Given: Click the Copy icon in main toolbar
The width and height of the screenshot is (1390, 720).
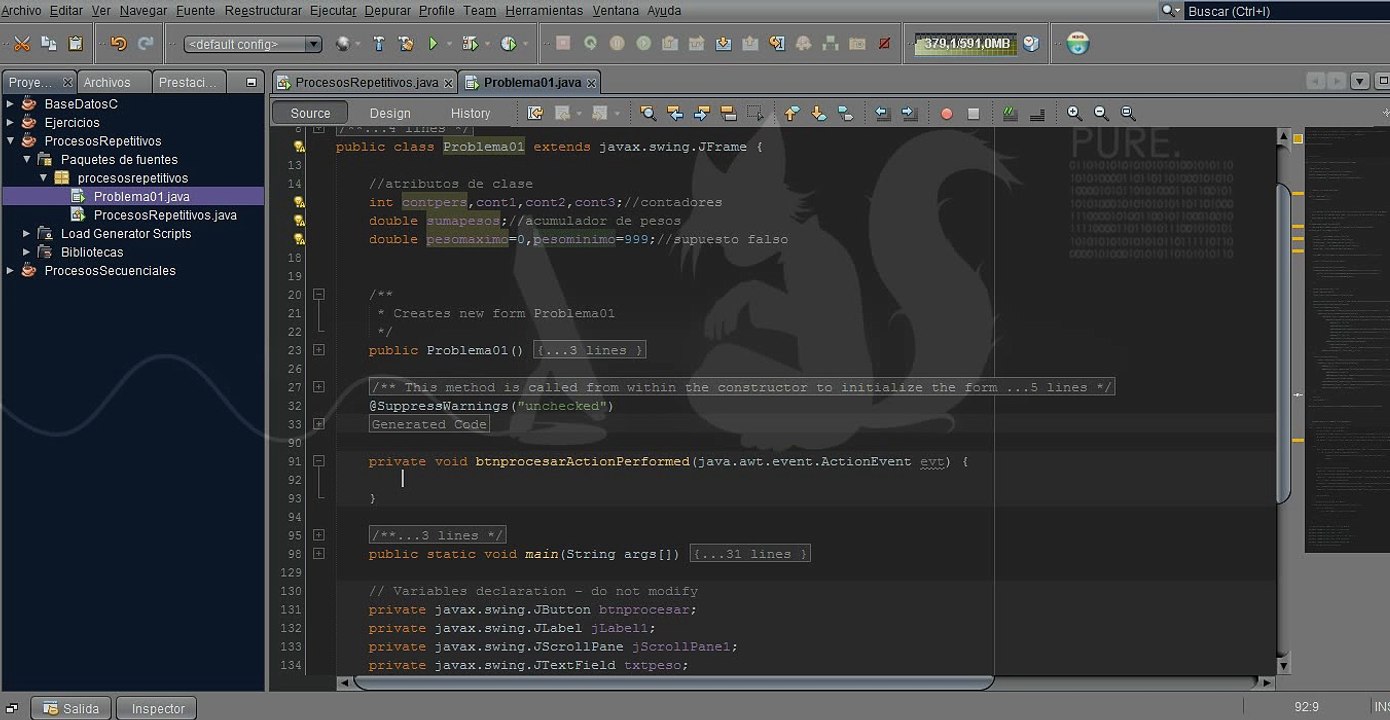Looking at the screenshot, I should click(48, 44).
